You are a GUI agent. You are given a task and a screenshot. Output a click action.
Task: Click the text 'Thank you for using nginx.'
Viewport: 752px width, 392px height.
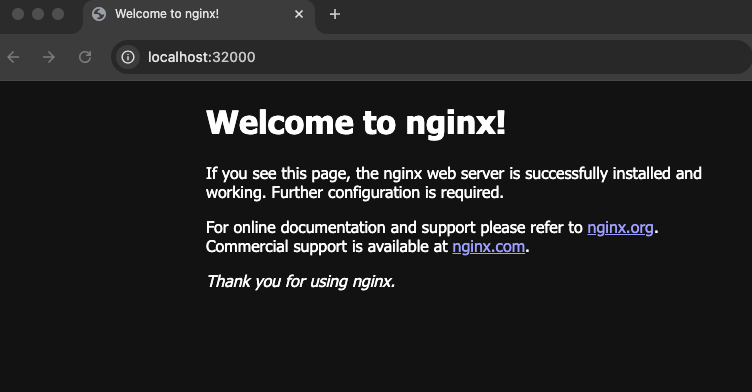click(x=301, y=281)
